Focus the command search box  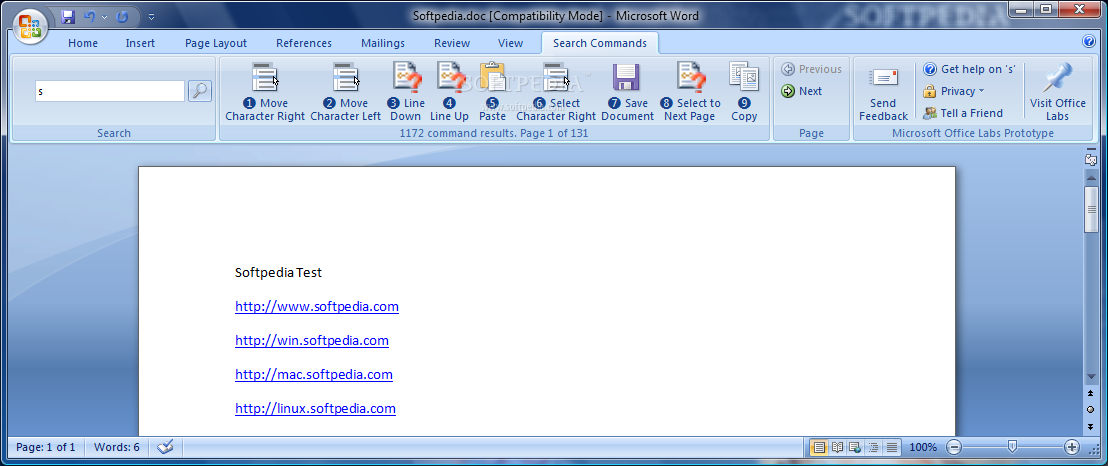pos(110,91)
